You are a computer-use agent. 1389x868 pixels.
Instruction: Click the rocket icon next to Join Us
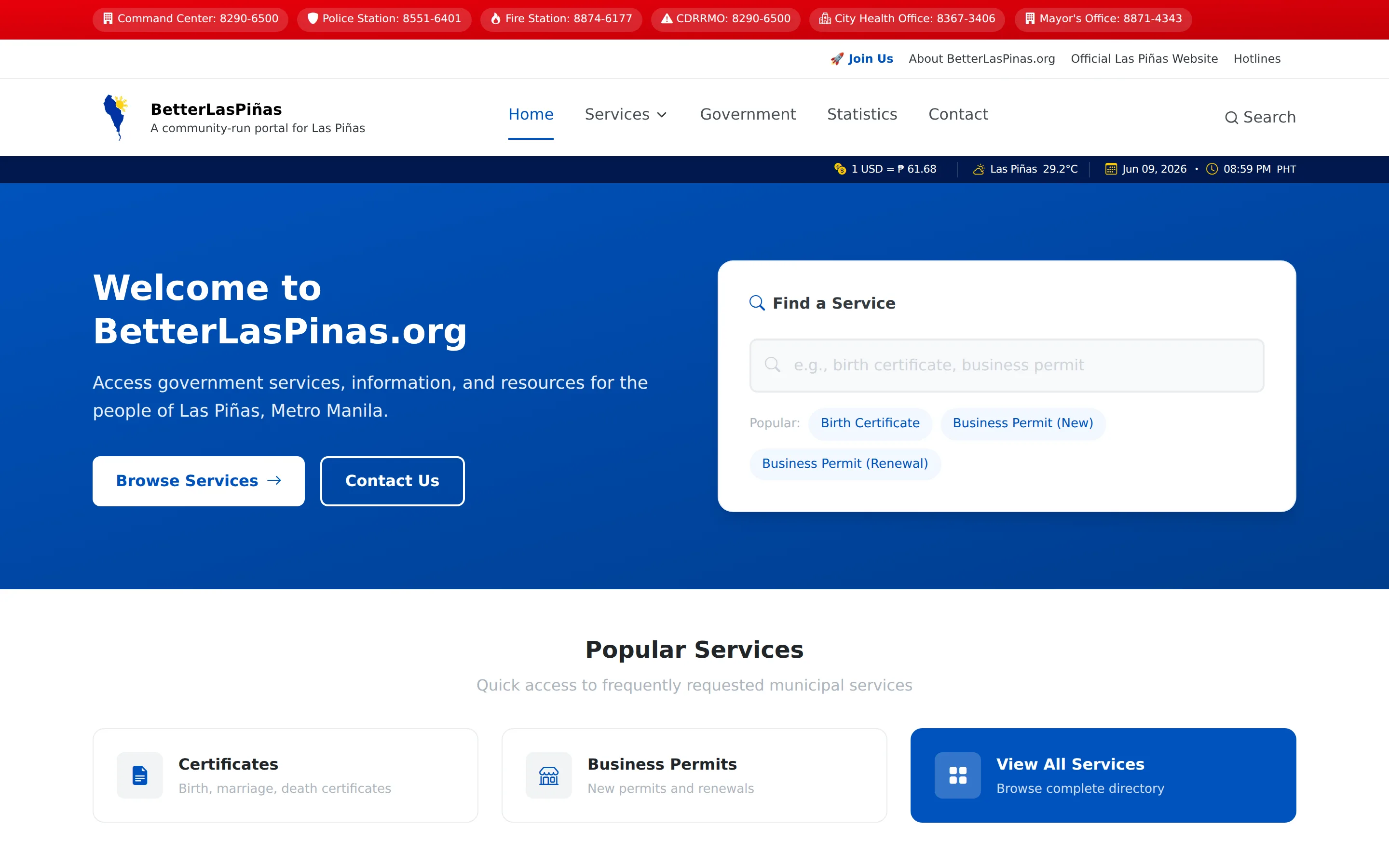click(837, 58)
